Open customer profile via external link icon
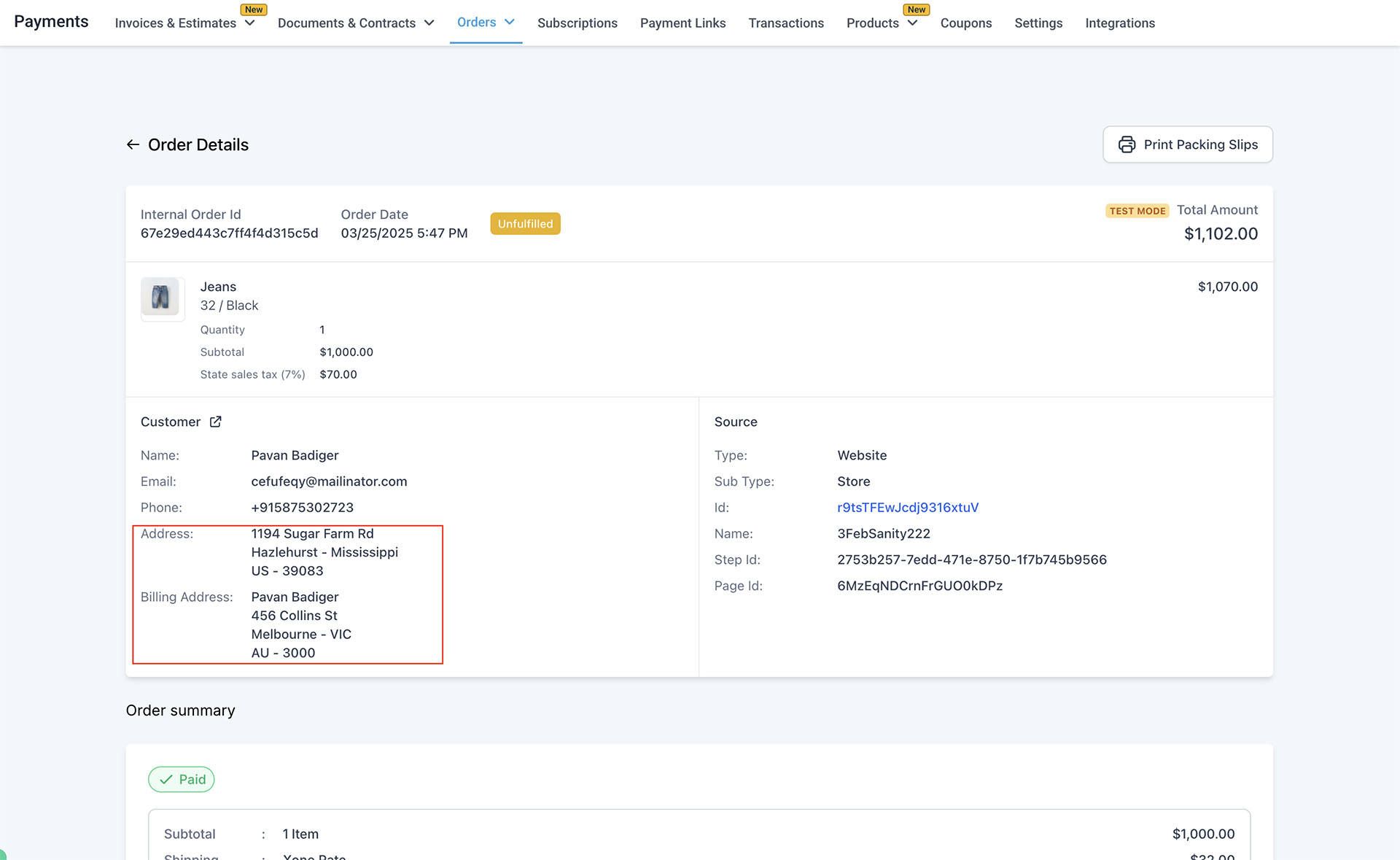The image size is (1400, 860). pyautogui.click(x=215, y=422)
